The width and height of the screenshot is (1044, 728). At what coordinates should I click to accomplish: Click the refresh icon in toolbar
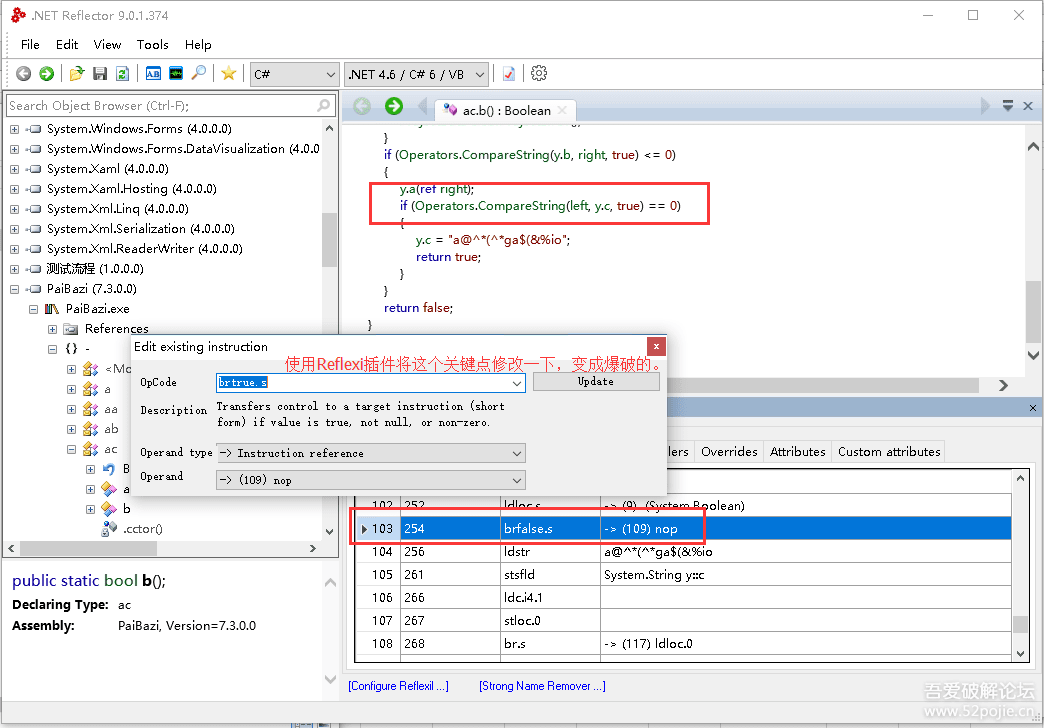pyautogui.click(x=123, y=73)
